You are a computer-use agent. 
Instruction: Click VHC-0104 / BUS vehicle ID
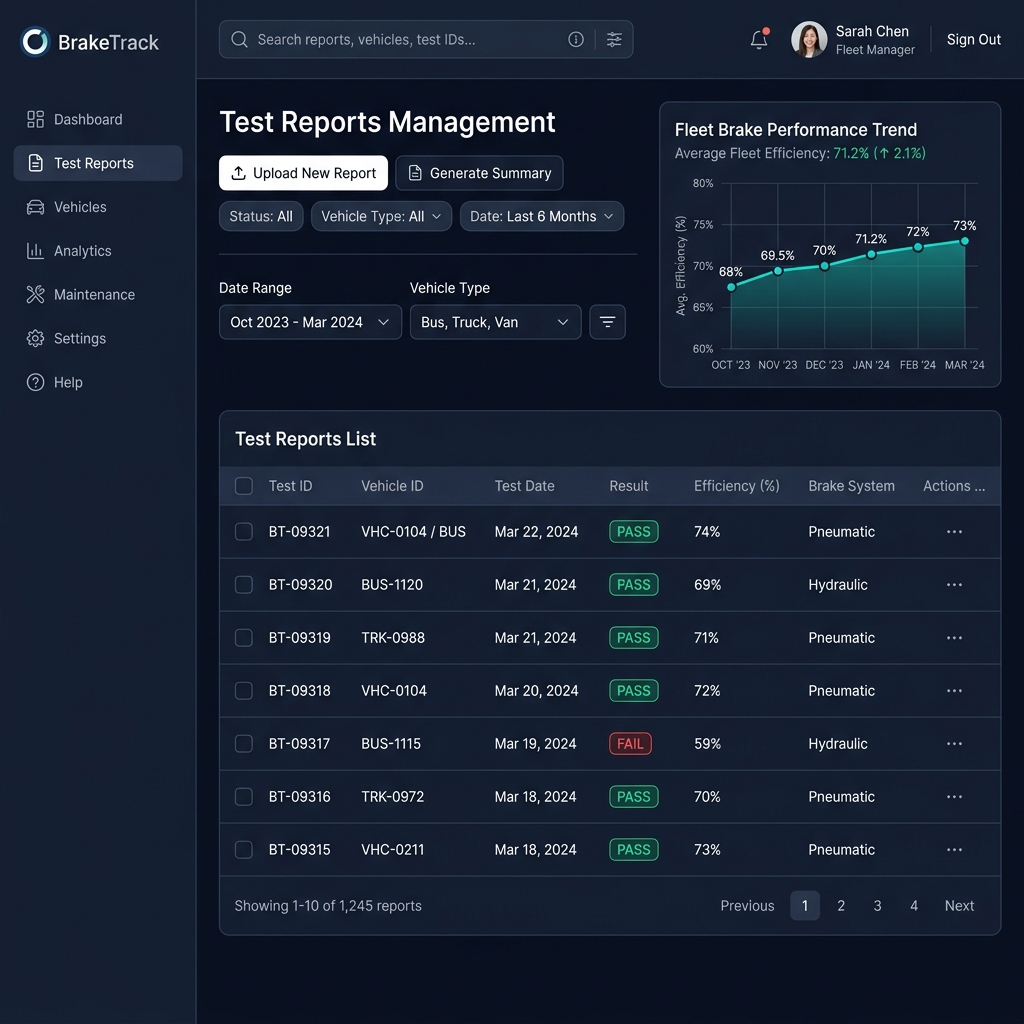tap(413, 532)
